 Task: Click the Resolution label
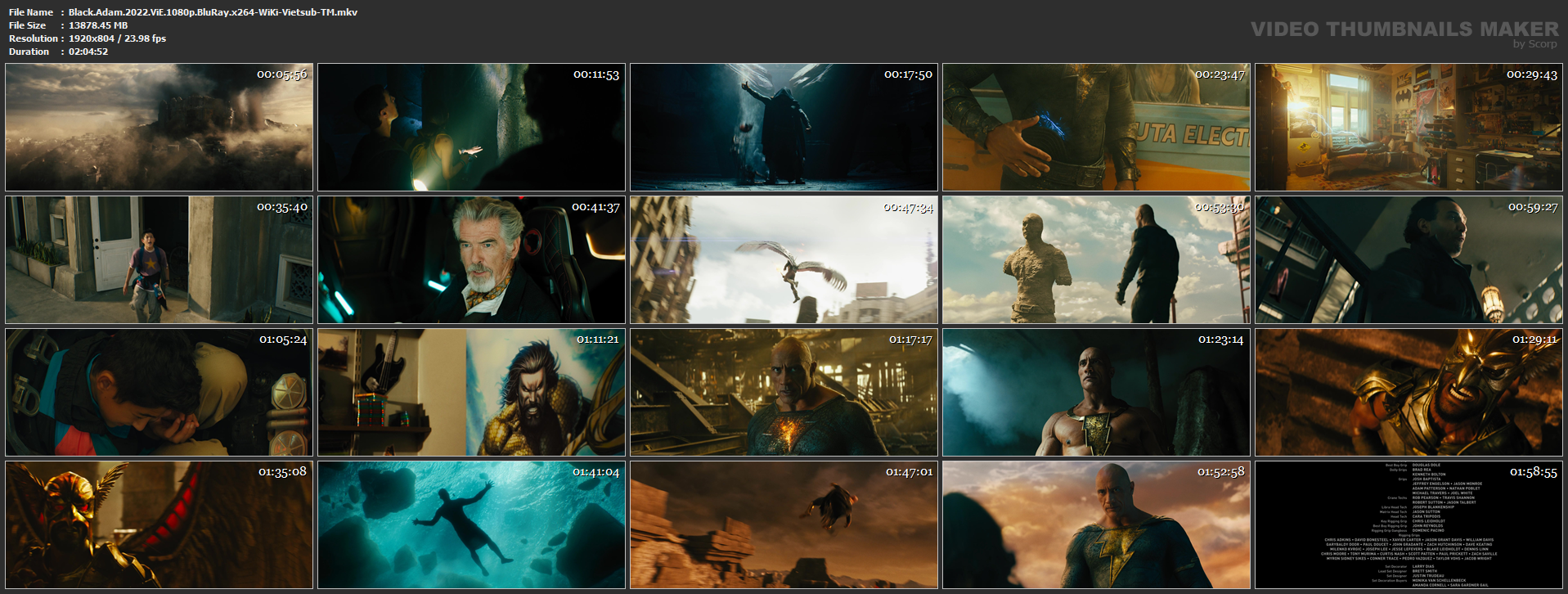point(34,38)
